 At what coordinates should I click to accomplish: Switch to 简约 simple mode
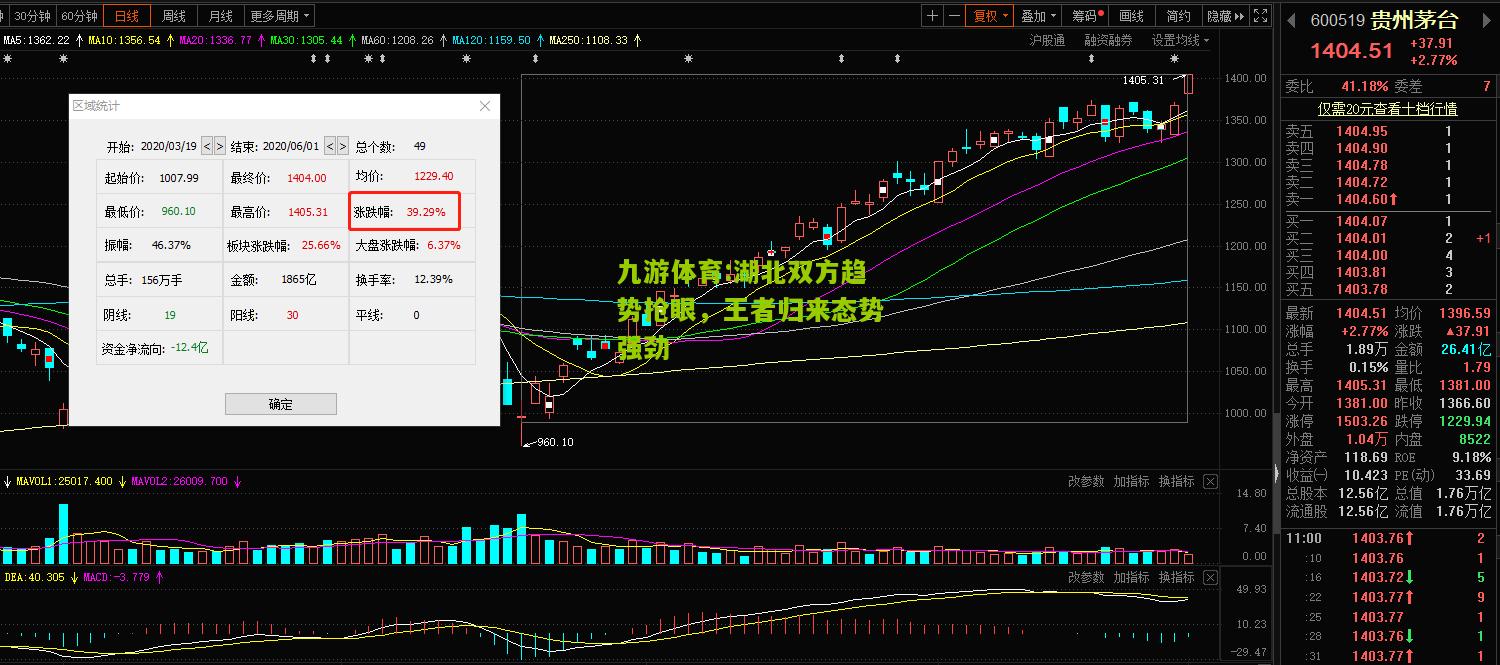1179,16
